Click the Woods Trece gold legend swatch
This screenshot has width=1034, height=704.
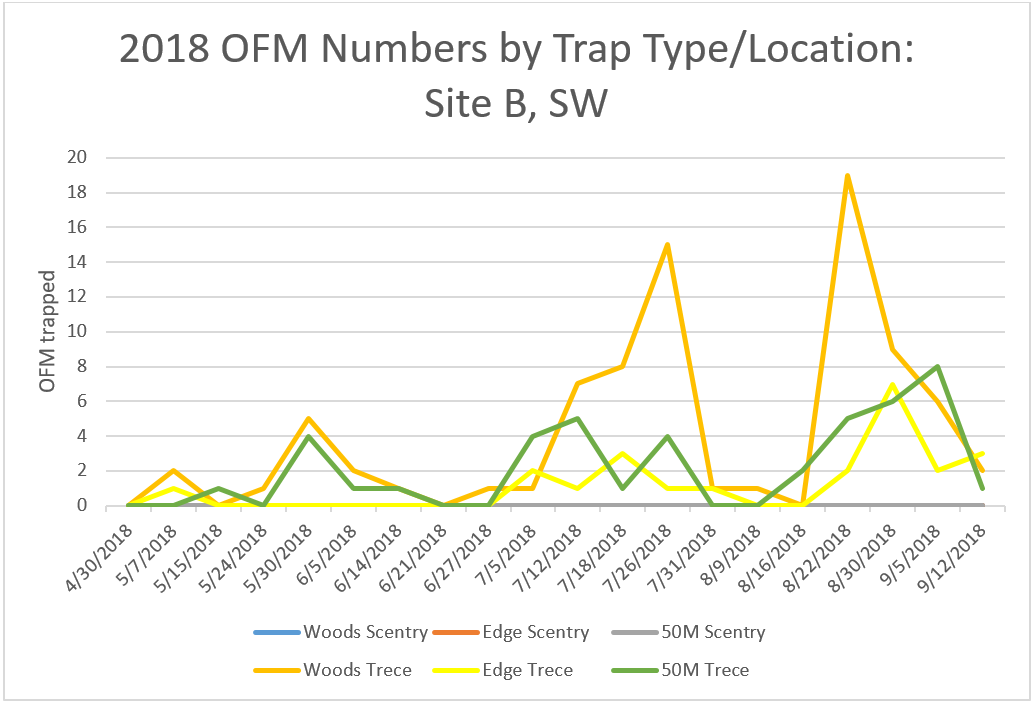coord(277,670)
